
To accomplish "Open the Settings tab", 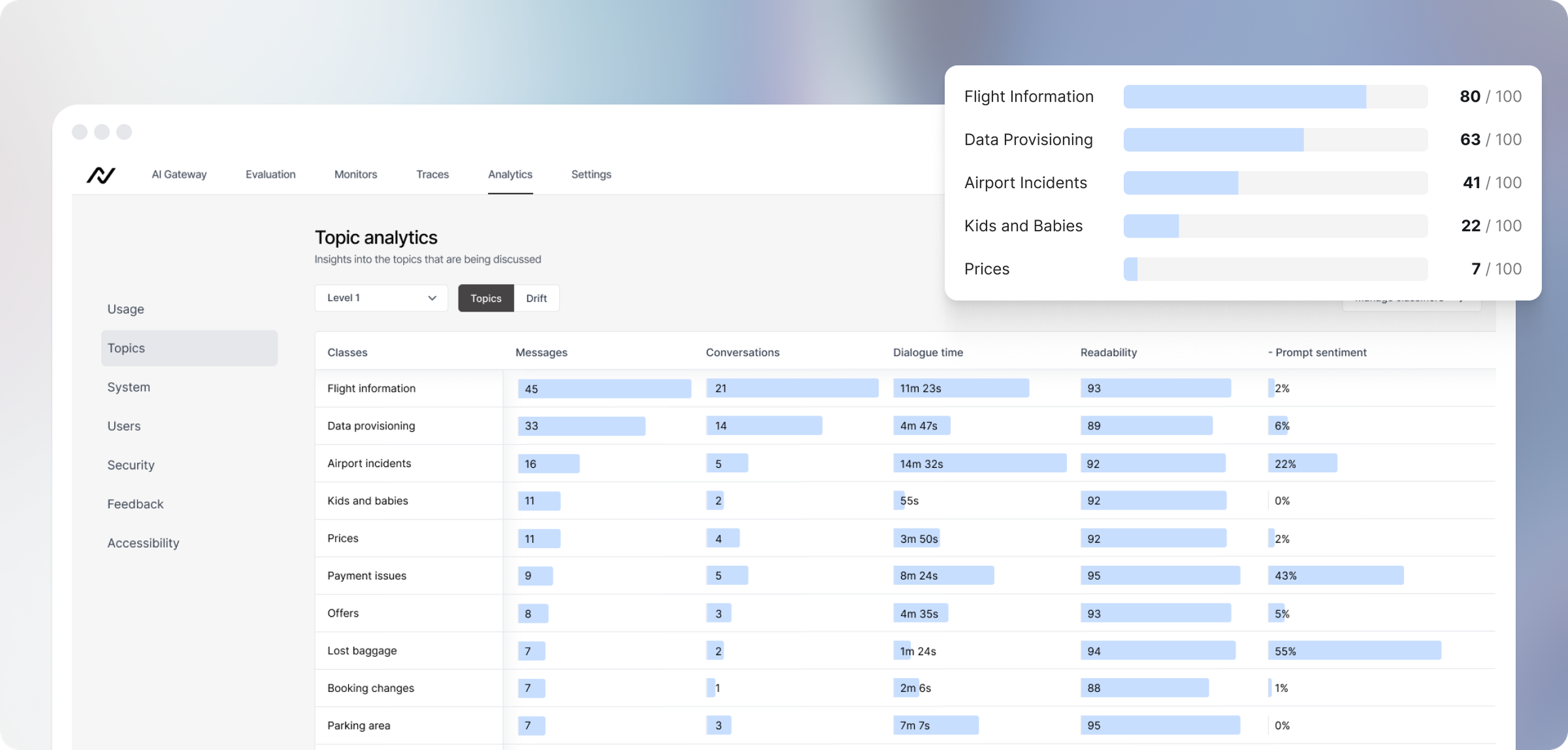I will click(x=591, y=174).
